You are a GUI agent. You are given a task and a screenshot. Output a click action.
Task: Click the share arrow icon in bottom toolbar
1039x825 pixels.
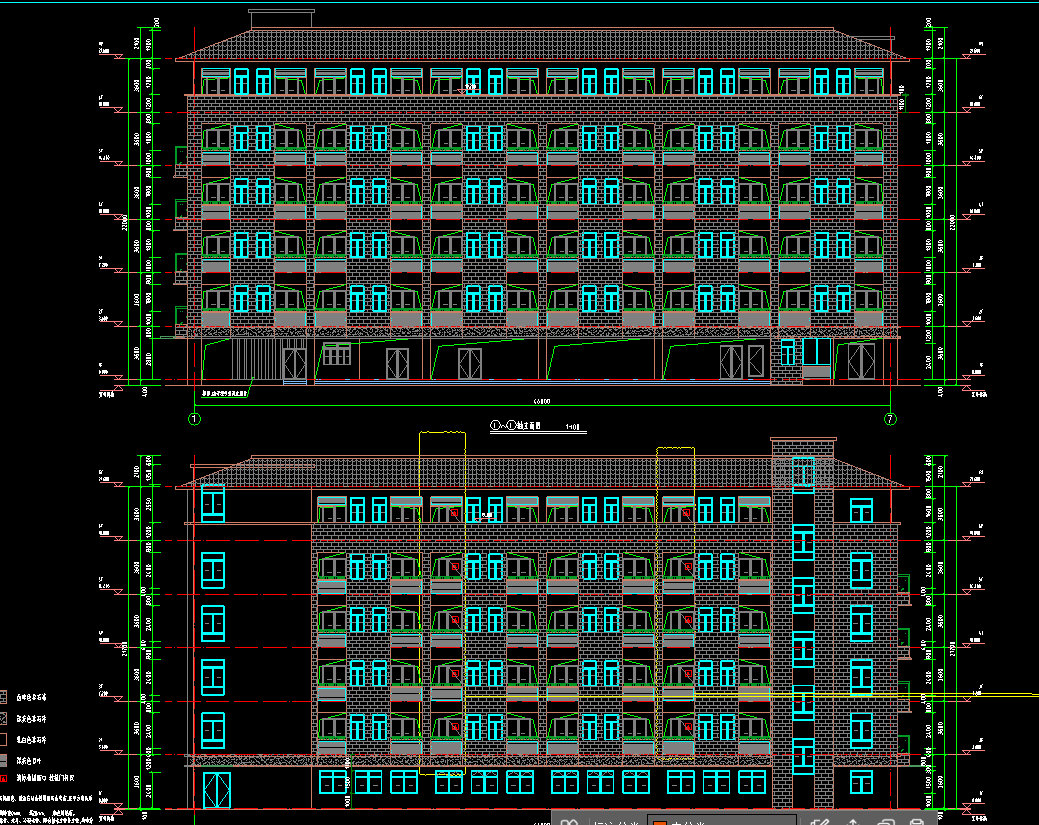point(853,822)
